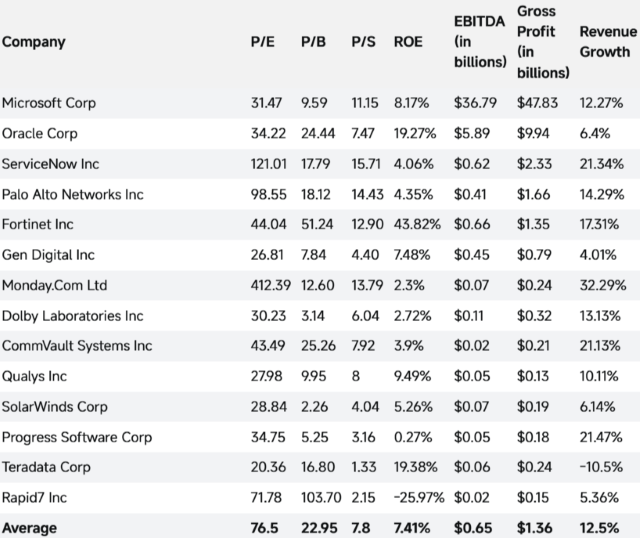
Task: Click the Revenue Growth column header
Action: click(x=604, y=42)
